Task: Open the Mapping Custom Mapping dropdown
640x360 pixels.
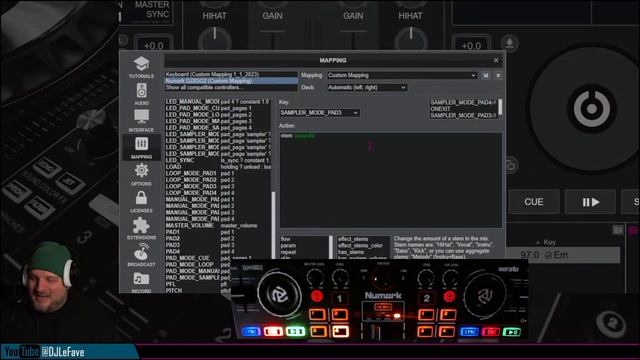Action: coord(402,76)
